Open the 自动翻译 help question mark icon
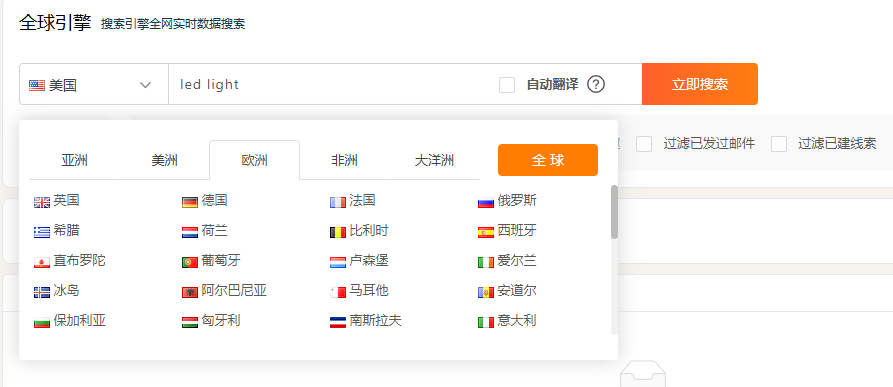This screenshot has height=387, width=893. coord(596,84)
